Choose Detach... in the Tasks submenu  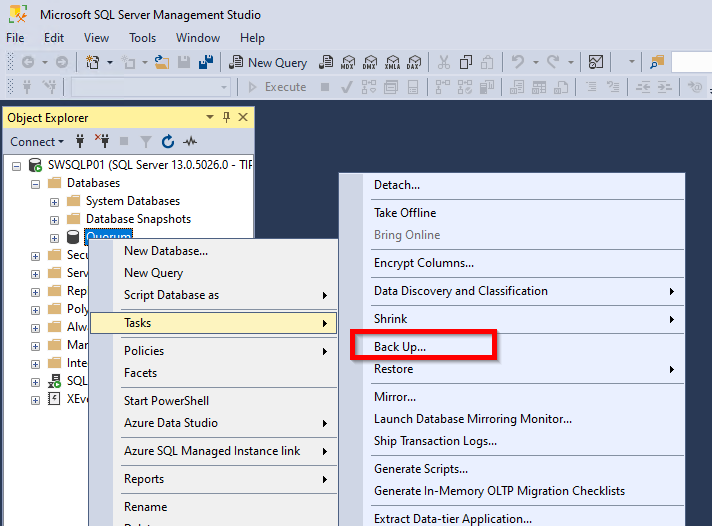tap(512, 185)
